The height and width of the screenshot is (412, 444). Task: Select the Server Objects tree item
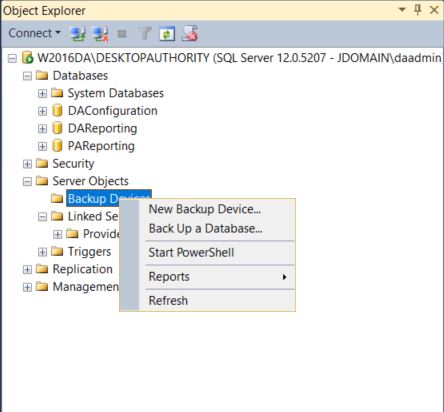pyautogui.click(x=90, y=181)
